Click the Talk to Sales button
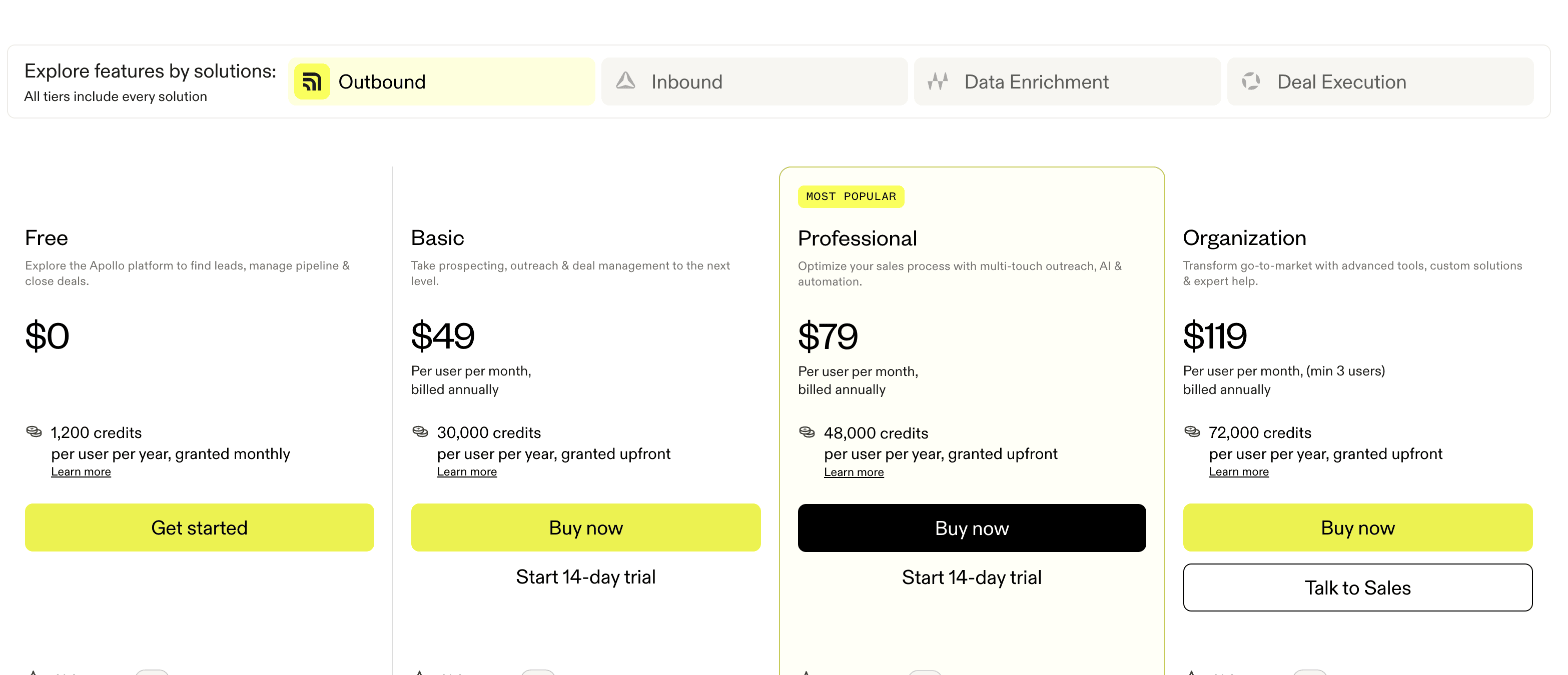The image size is (1568, 675). [1357, 587]
